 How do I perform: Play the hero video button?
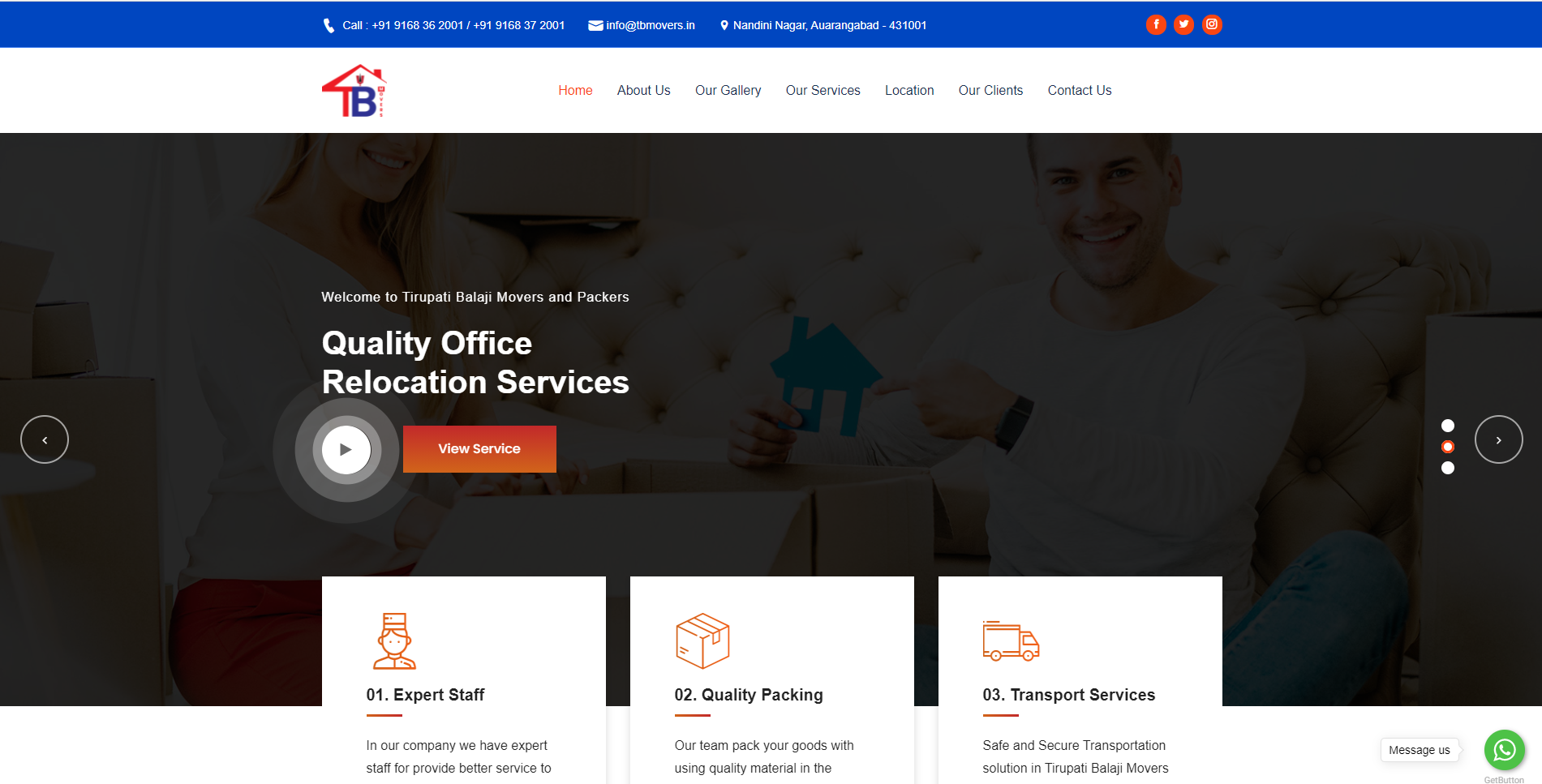coord(346,449)
